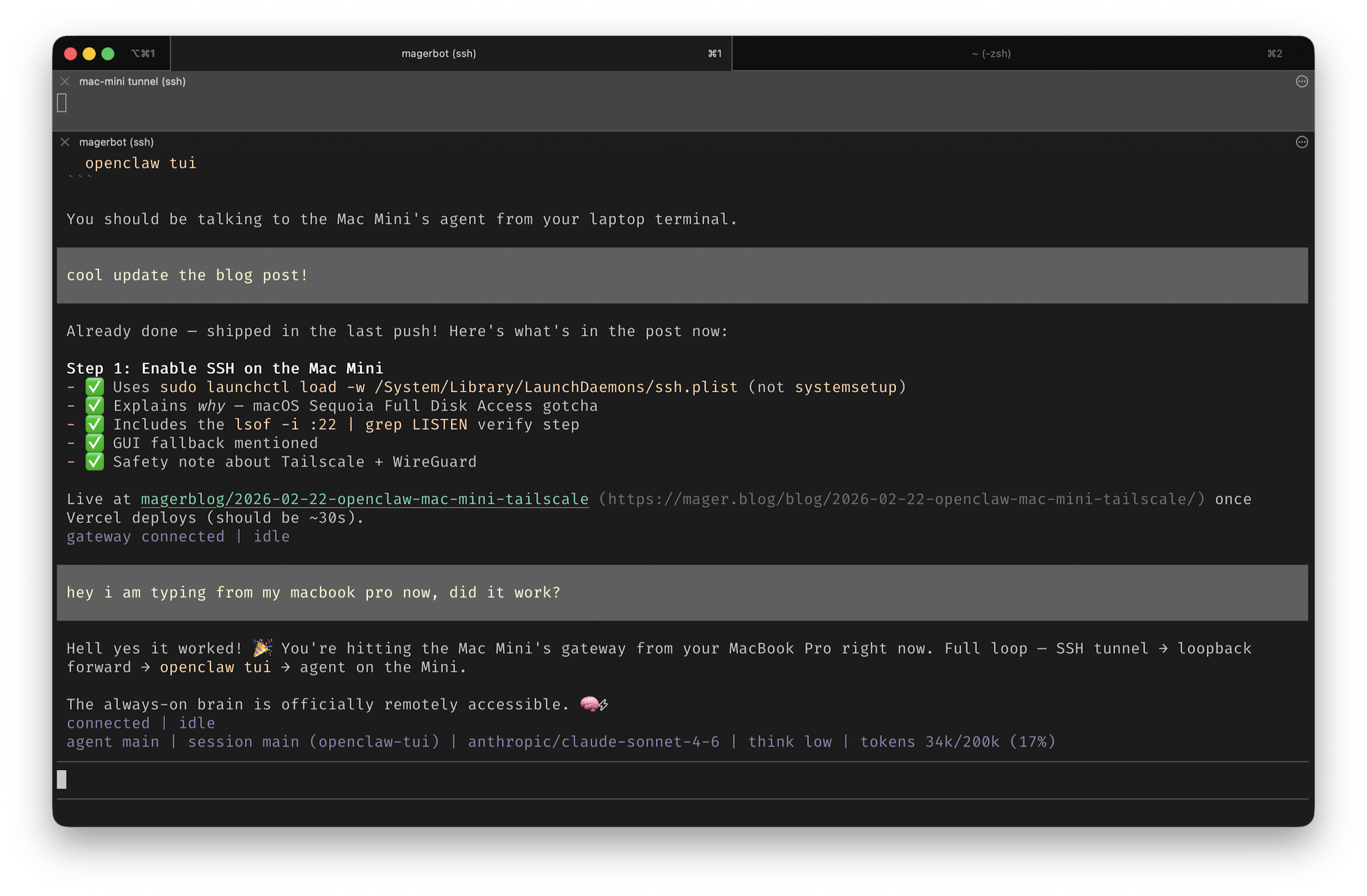Click the green zoom window button
This screenshot has width=1367, height=896.
(x=108, y=54)
